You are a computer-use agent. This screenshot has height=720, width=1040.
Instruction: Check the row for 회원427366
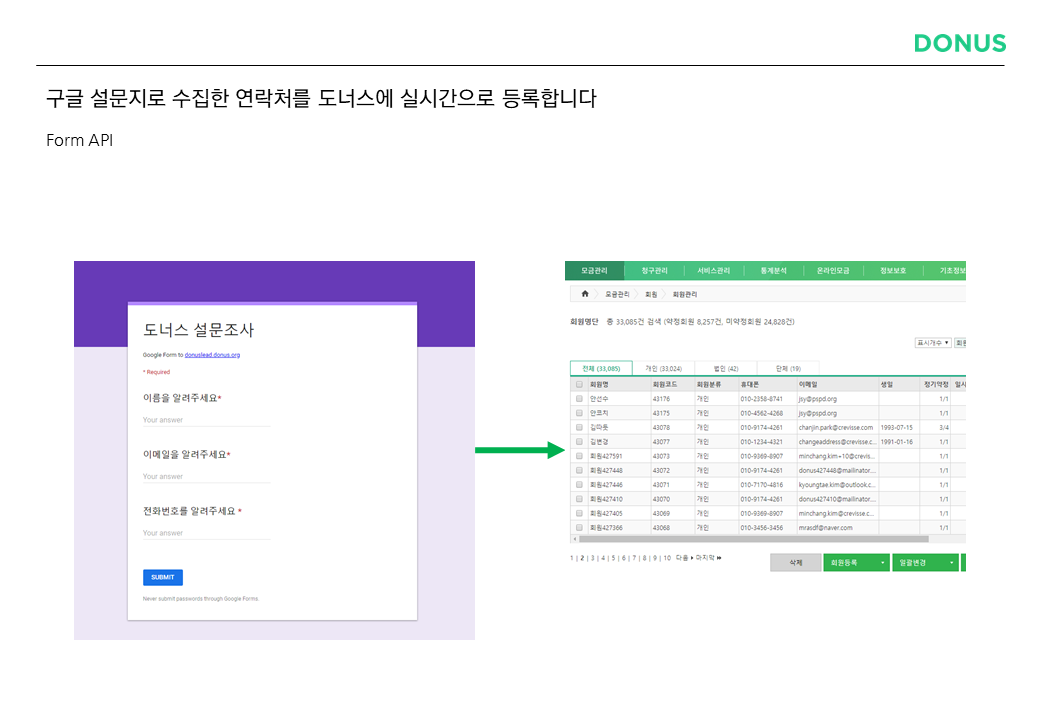(x=579, y=528)
